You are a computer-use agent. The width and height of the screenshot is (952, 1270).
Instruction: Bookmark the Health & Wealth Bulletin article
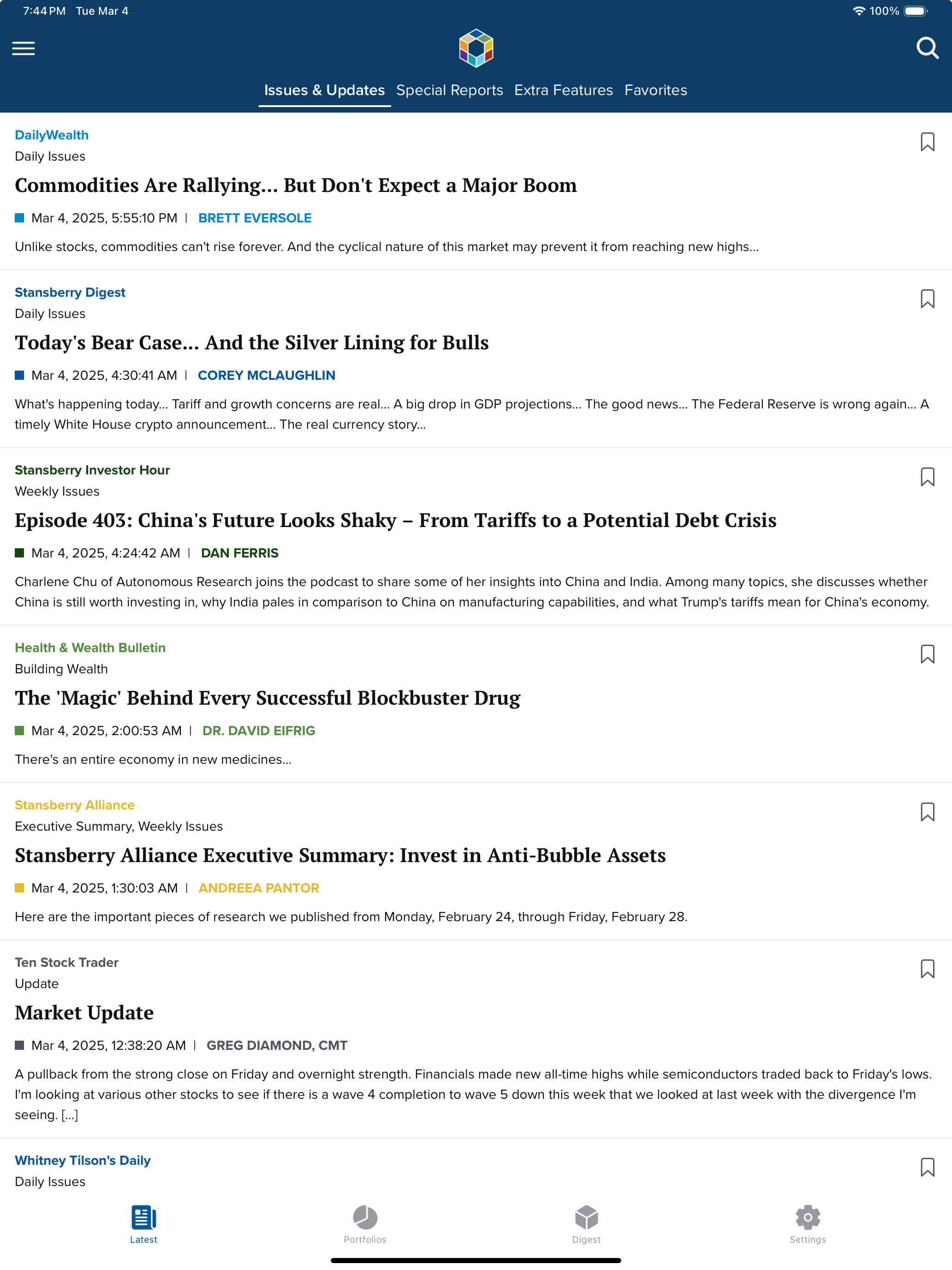[928, 654]
